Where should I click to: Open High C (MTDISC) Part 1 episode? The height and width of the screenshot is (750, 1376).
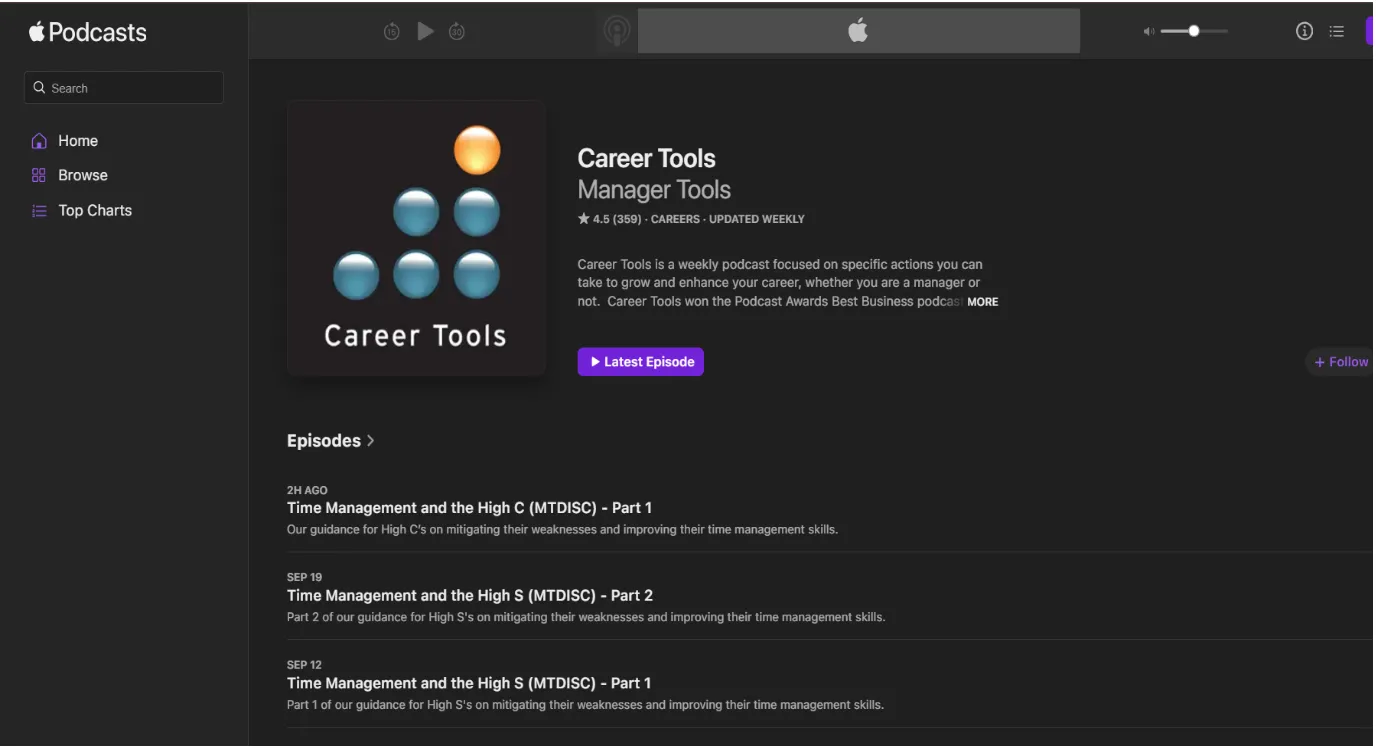point(469,508)
